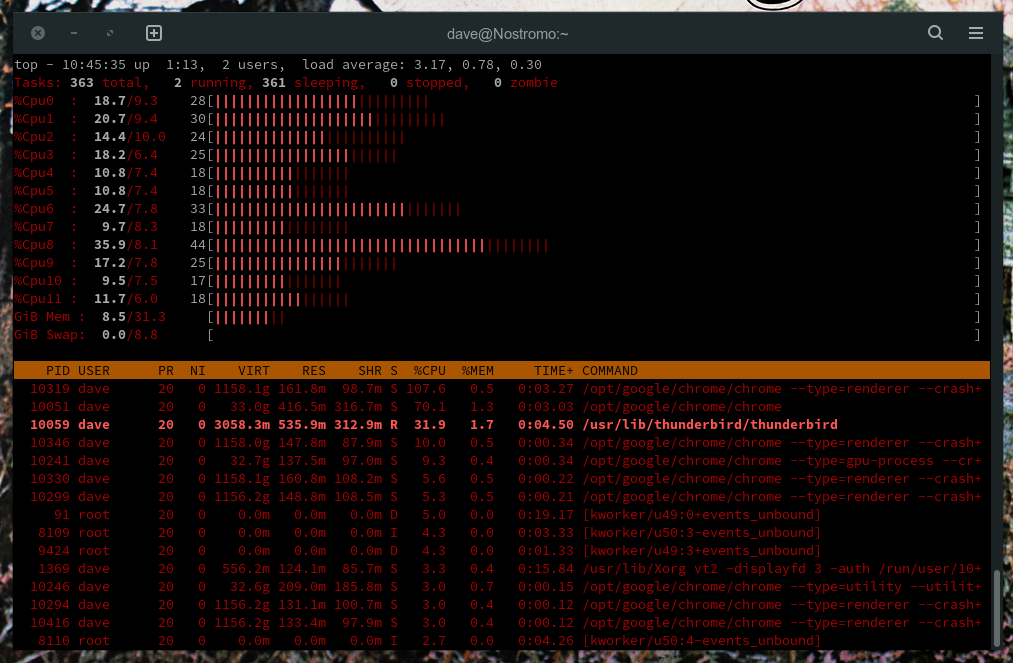Image resolution: width=1013 pixels, height=663 pixels.
Task: Click the Cpu8 usage bar
Action: pyautogui.click(x=382, y=245)
